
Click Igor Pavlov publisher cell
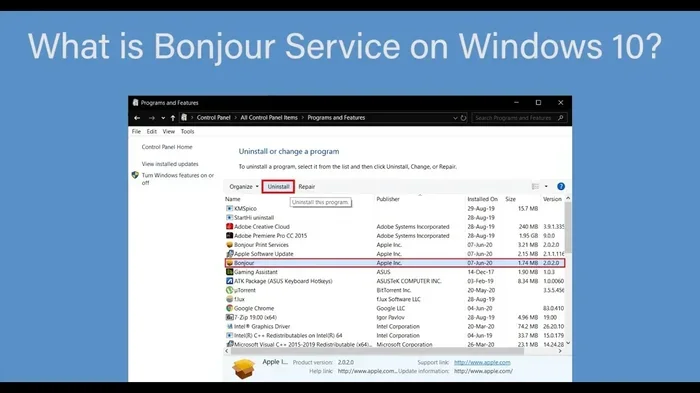coord(390,317)
